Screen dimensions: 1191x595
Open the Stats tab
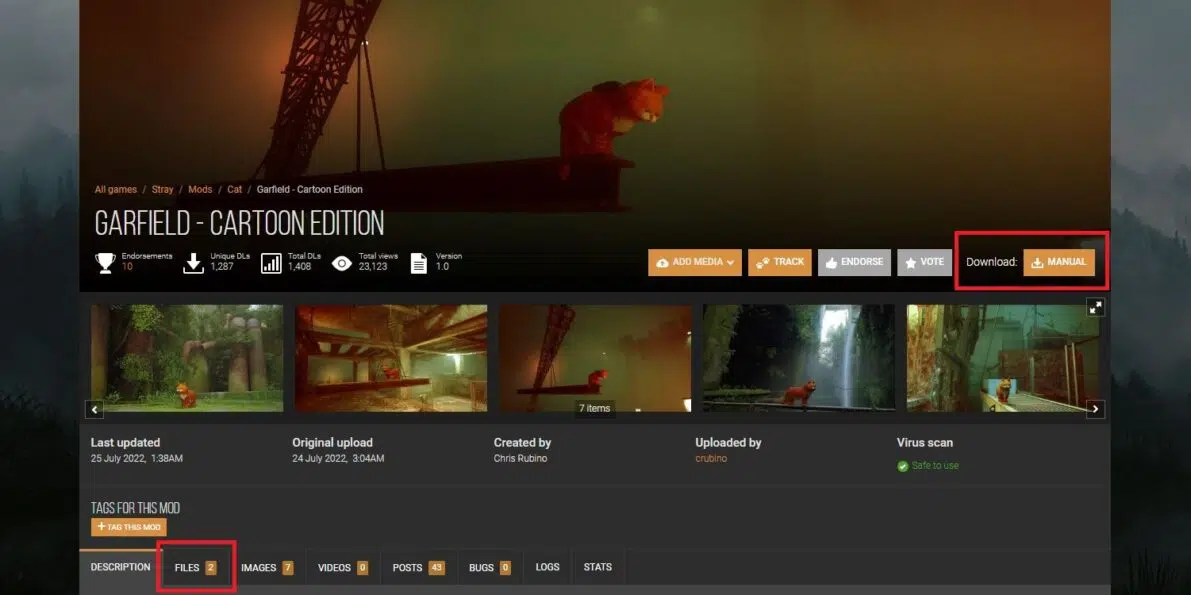coord(598,568)
